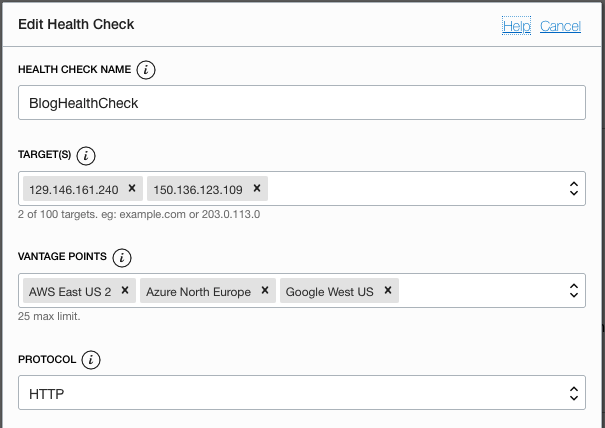The image size is (605, 428).
Task: Remove target 129.146.161.240
Action: pyautogui.click(x=131, y=188)
